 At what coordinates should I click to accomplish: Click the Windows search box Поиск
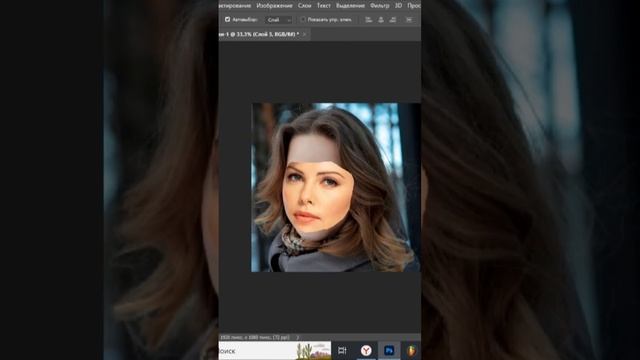pyautogui.click(x=275, y=351)
